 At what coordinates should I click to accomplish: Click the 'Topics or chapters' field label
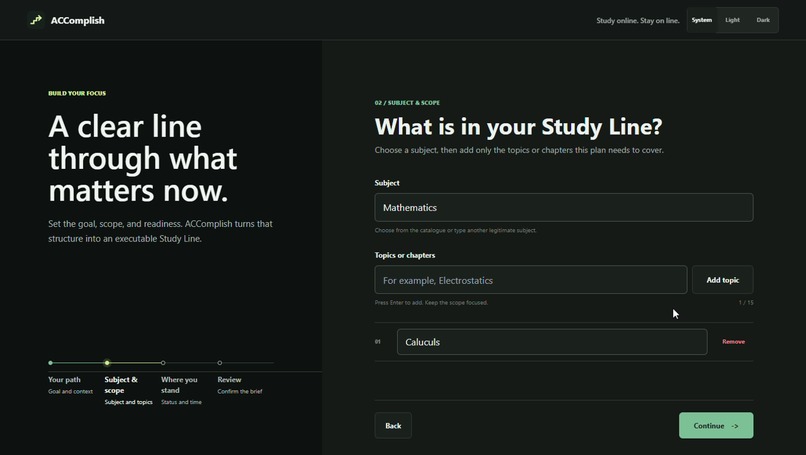click(405, 256)
